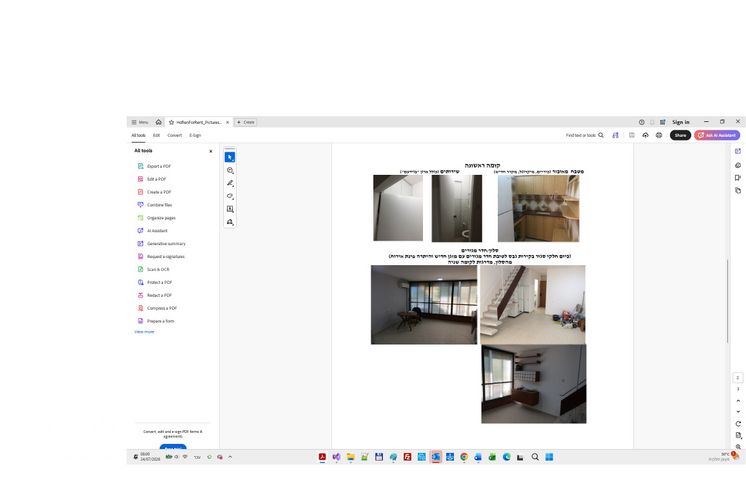The image size is (746, 480).
Task: Expand the View more tools link
Action: coord(144,332)
